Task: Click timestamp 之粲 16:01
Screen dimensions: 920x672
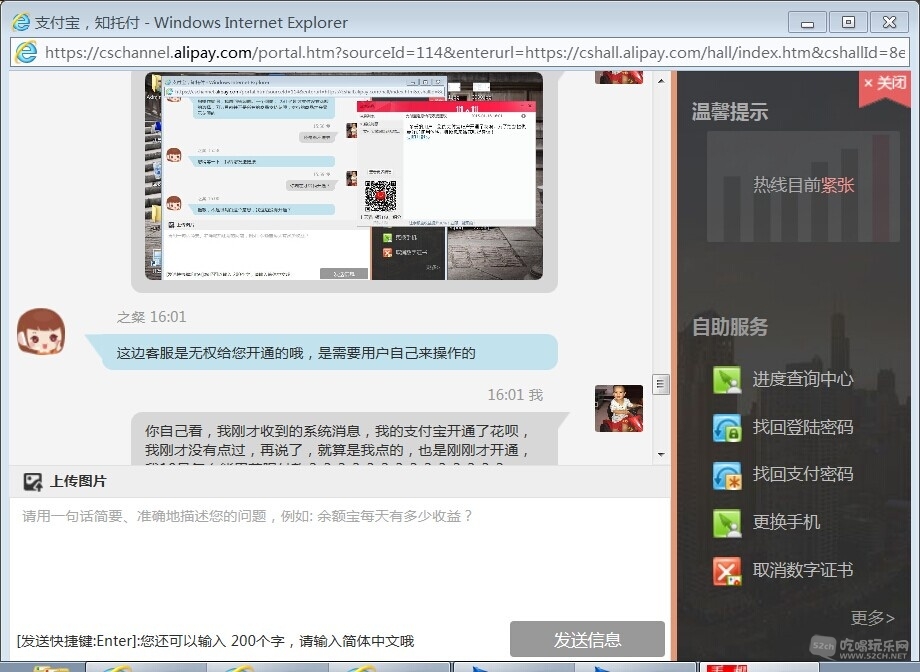Action: pyautogui.click(x=151, y=317)
